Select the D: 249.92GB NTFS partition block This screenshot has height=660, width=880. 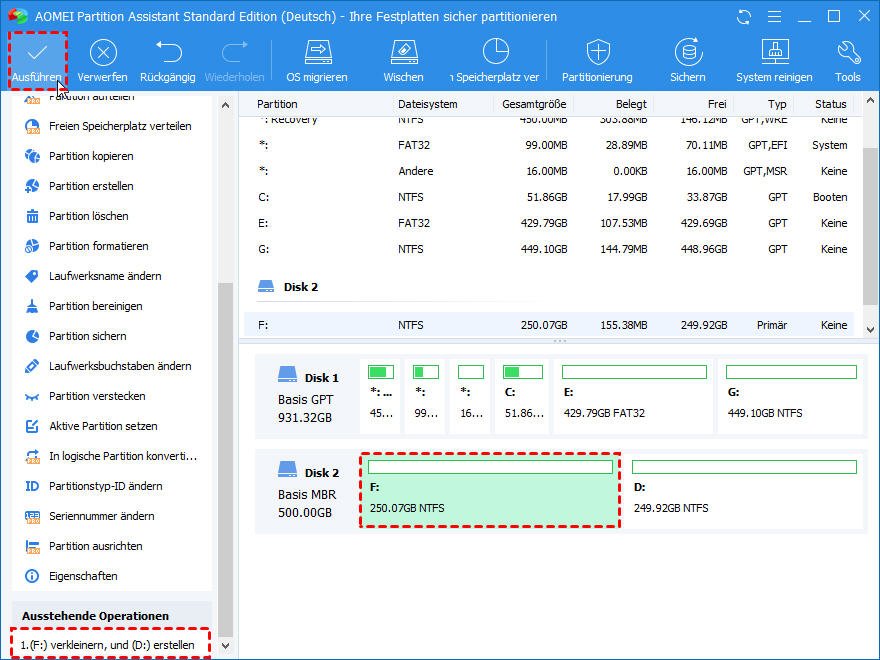(x=744, y=491)
